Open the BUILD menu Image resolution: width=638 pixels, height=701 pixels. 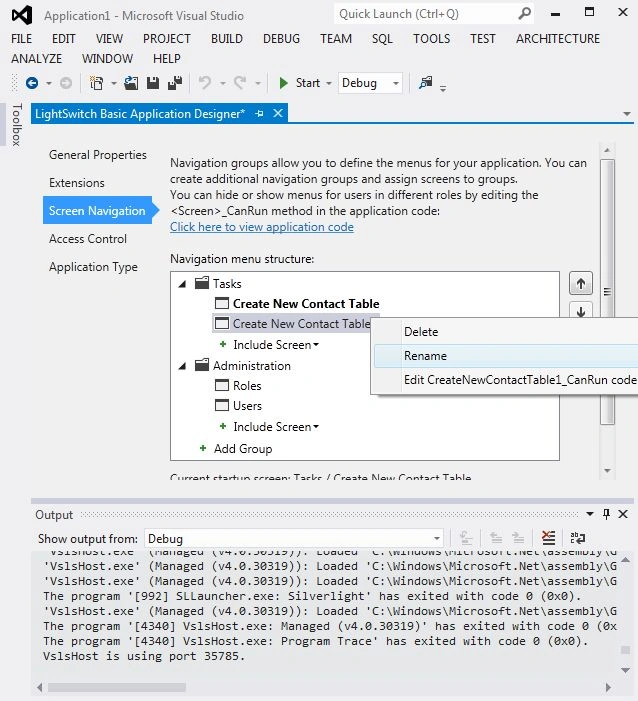(x=227, y=39)
